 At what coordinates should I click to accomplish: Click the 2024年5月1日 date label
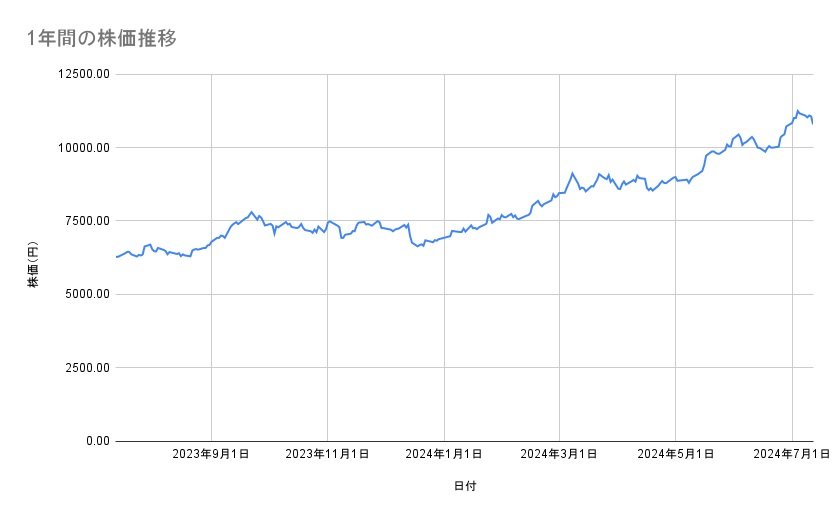pyautogui.click(x=675, y=454)
